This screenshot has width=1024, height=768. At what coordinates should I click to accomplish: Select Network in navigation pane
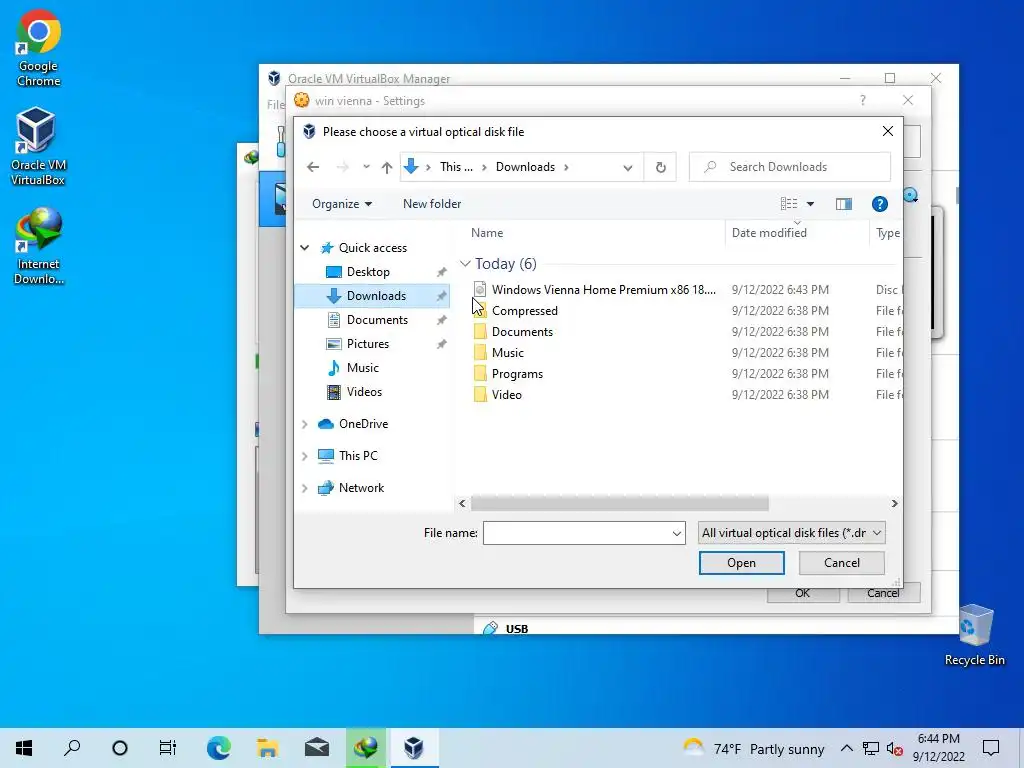[360, 488]
